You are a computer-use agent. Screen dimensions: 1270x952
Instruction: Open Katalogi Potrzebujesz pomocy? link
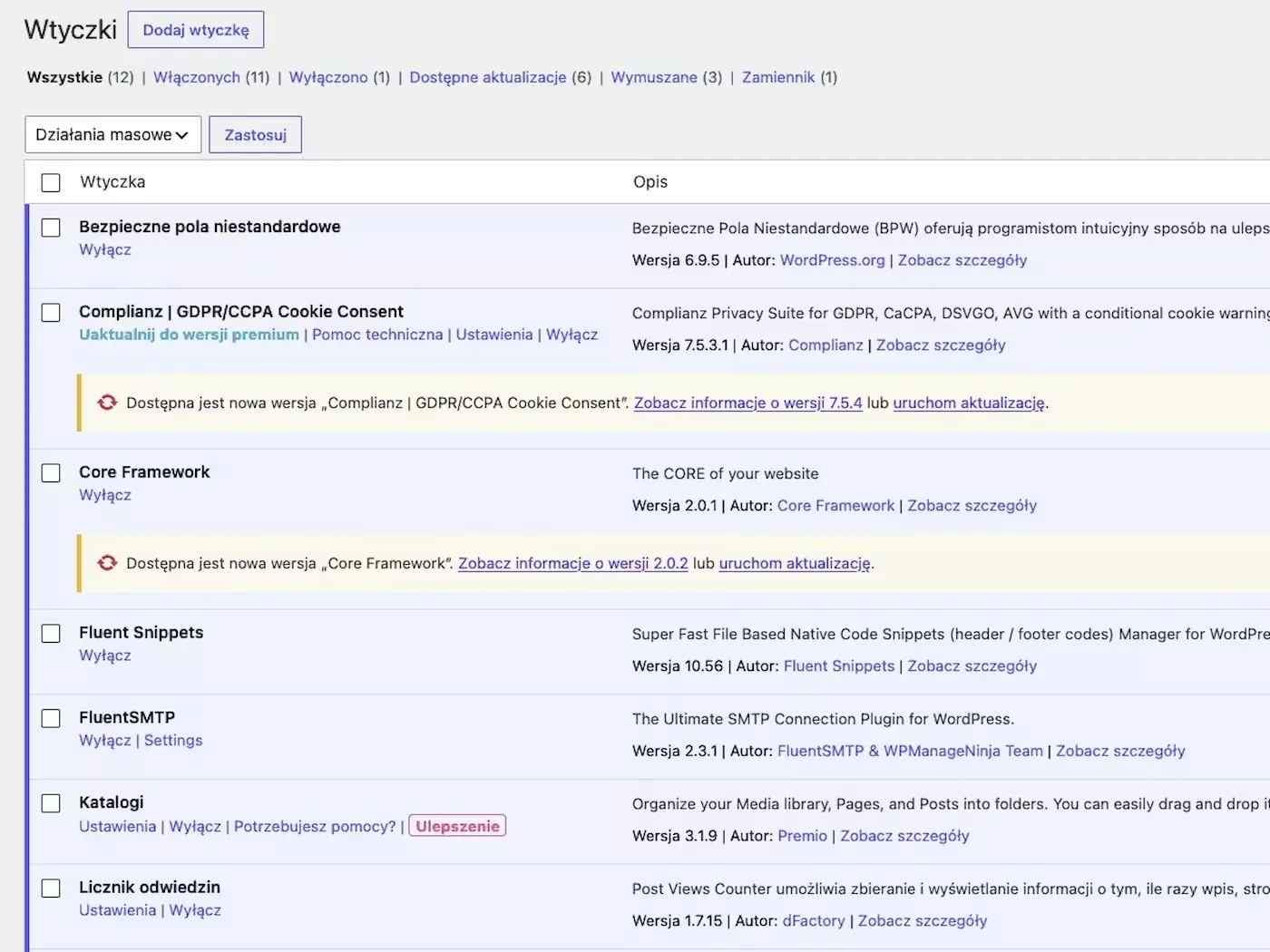[315, 827]
